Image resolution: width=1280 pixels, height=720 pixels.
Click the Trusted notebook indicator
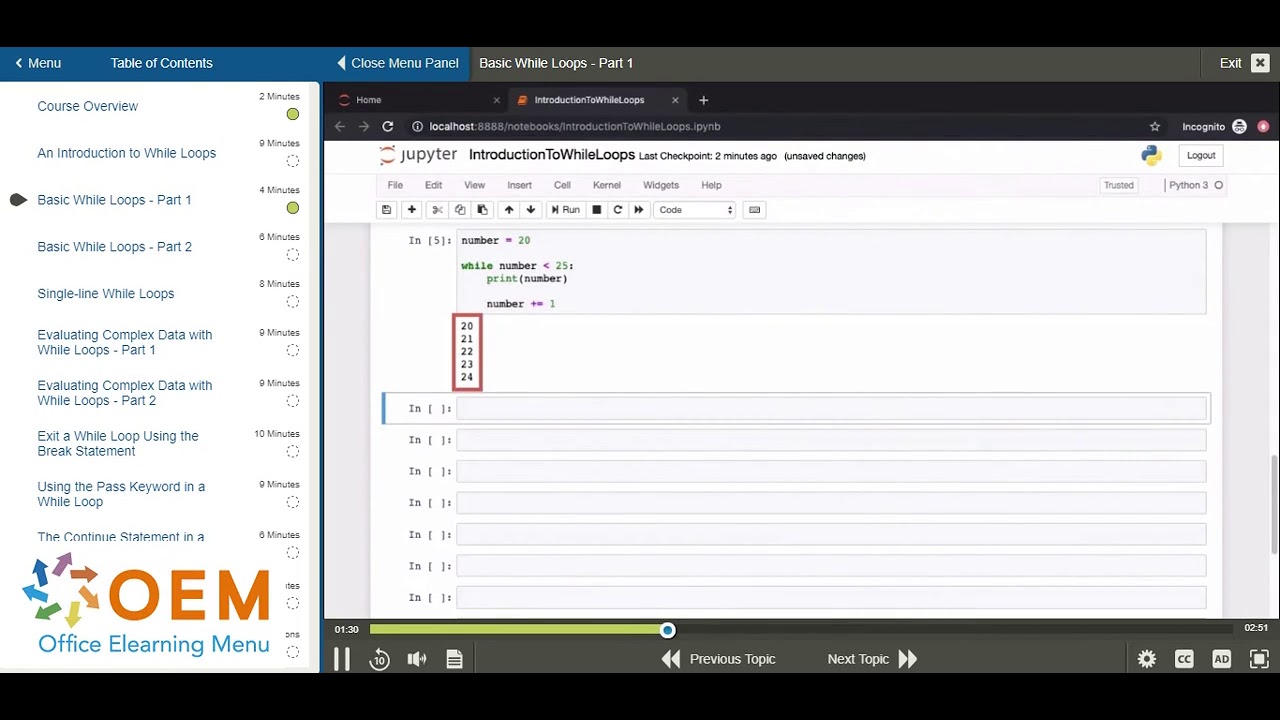pyautogui.click(x=1118, y=185)
